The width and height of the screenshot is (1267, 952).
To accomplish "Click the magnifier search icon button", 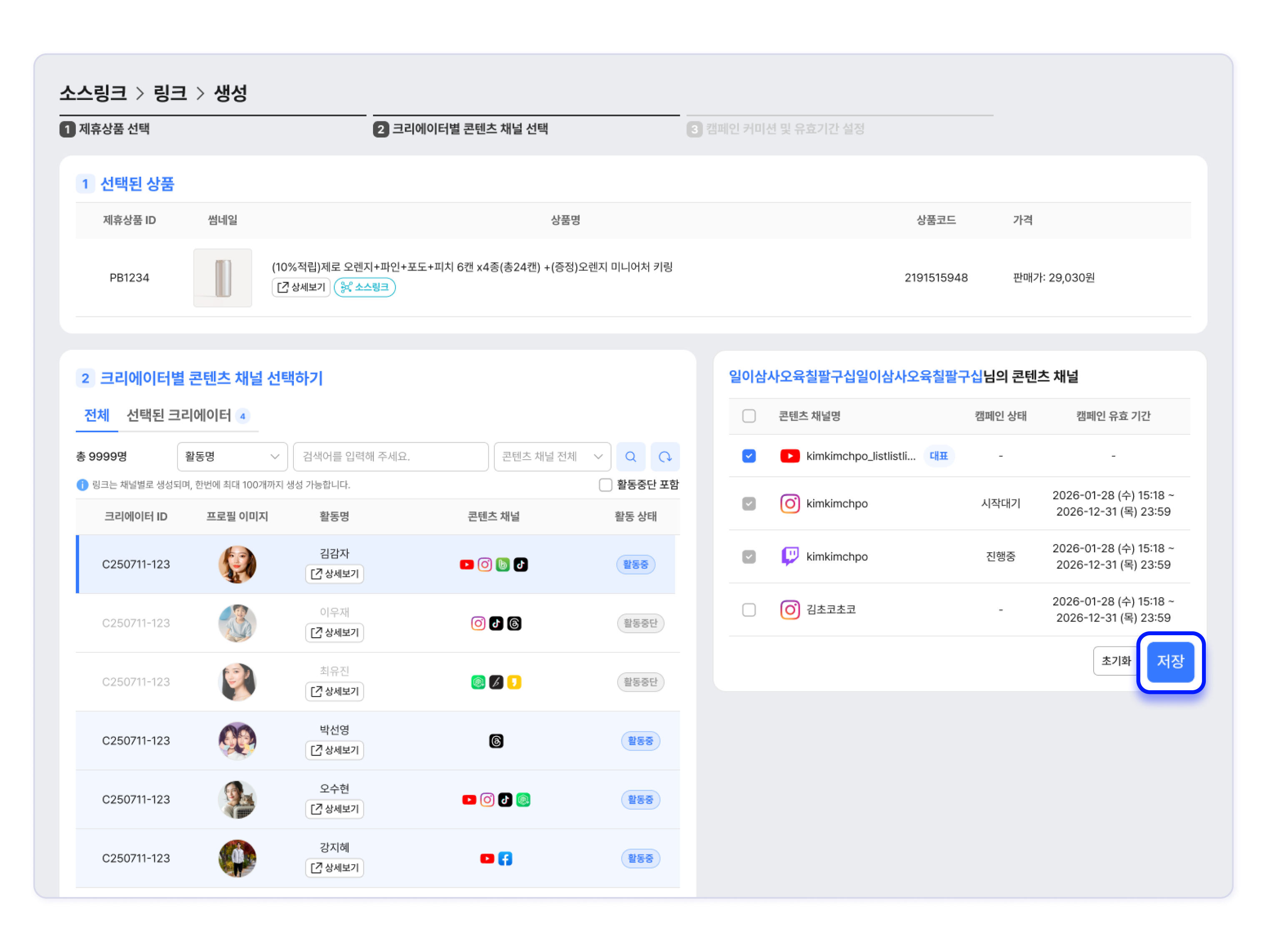I will [631, 456].
